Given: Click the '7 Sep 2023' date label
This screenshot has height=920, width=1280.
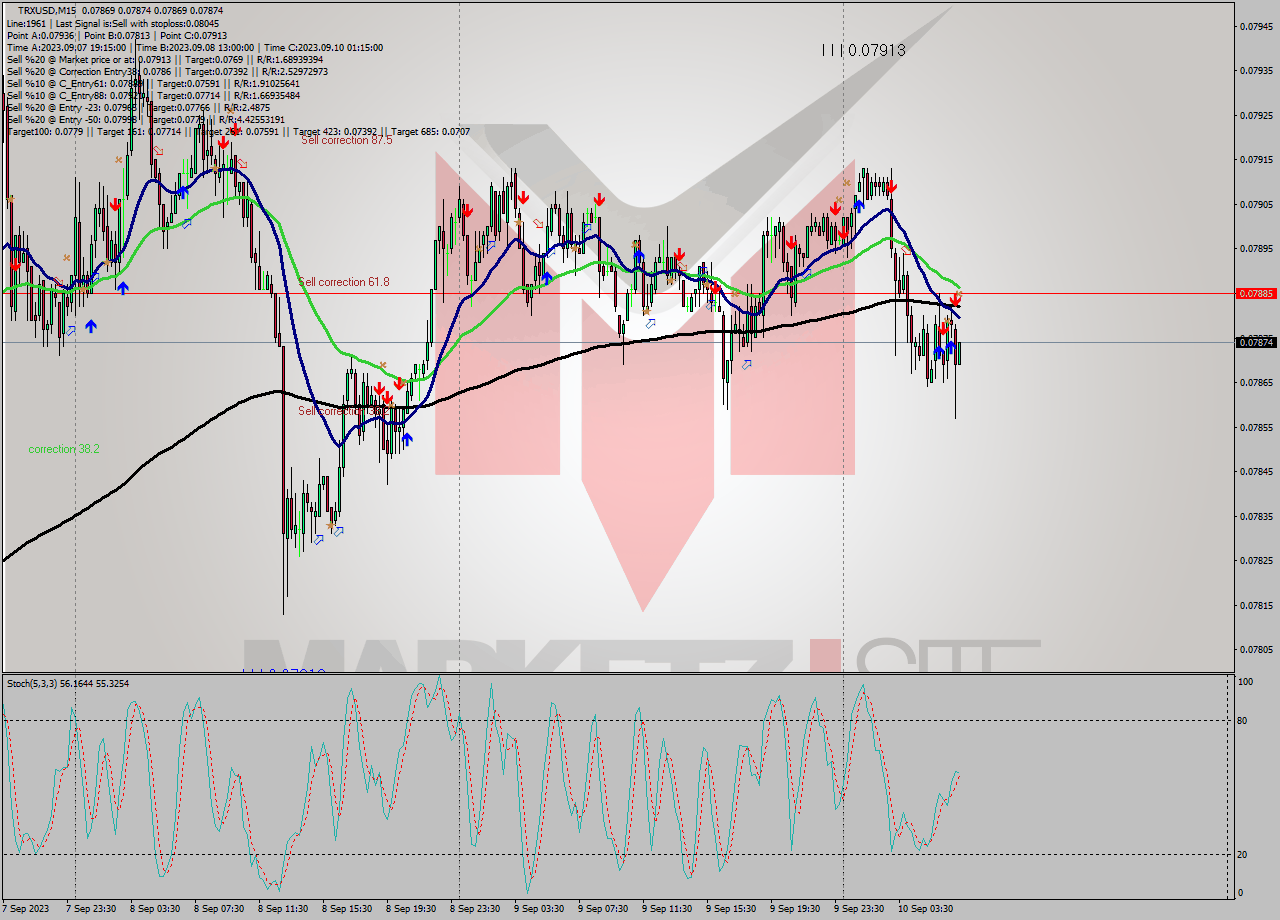Looking at the screenshot, I should click(x=26, y=909).
